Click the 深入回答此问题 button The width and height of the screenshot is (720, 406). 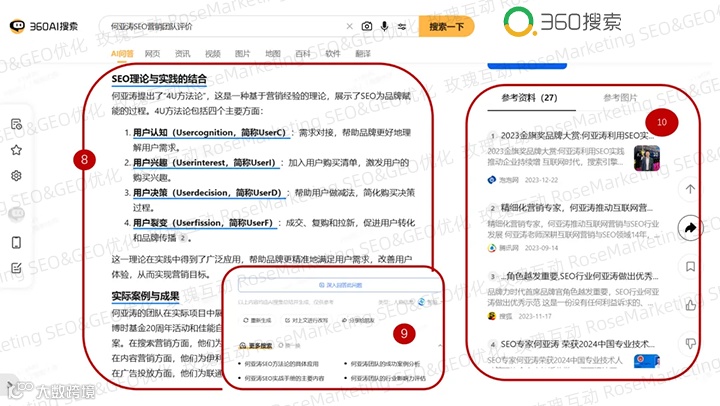[x=340, y=285]
